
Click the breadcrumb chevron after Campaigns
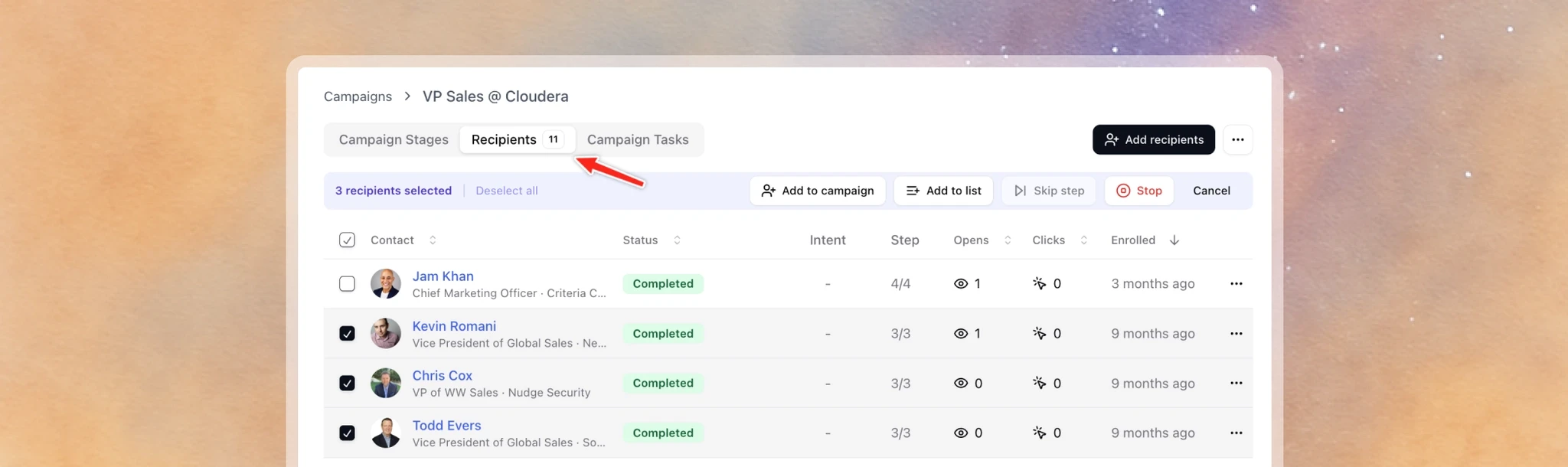click(407, 96)
